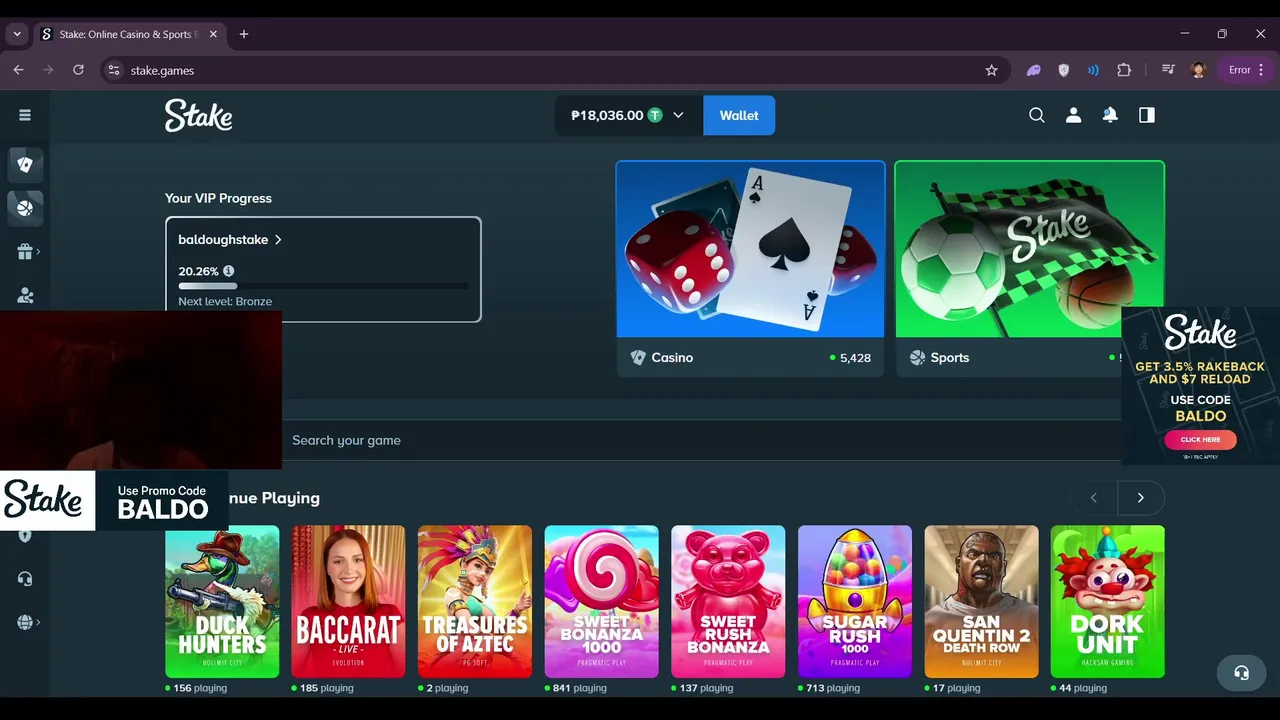Open the notifications bell
Image resolution: width=1280 pixels, height=720 pixels.
point(1110,115)
